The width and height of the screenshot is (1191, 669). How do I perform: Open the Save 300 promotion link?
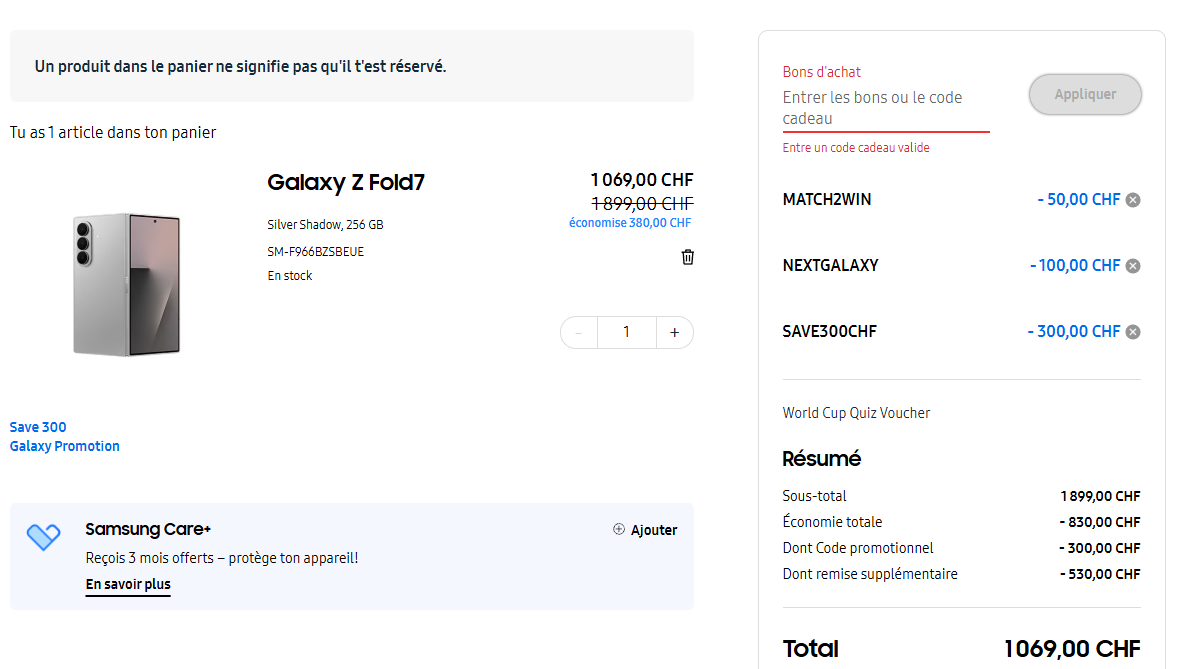38,427
